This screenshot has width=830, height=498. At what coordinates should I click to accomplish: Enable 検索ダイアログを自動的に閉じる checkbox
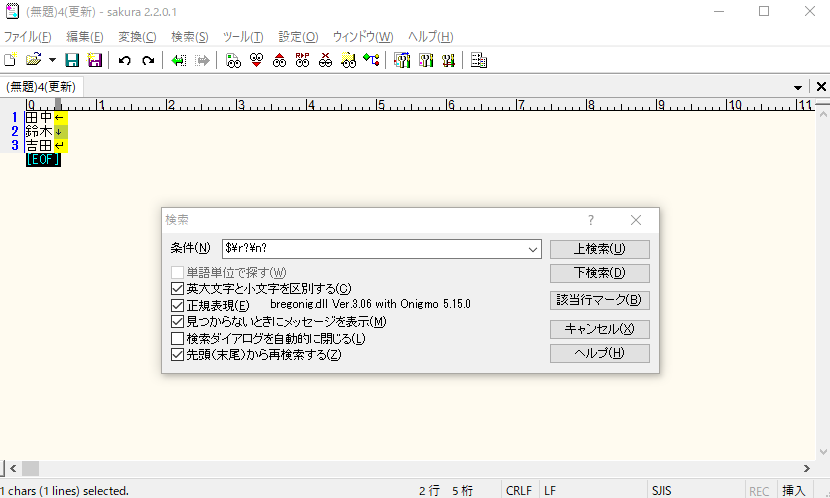tap(178, 338)
